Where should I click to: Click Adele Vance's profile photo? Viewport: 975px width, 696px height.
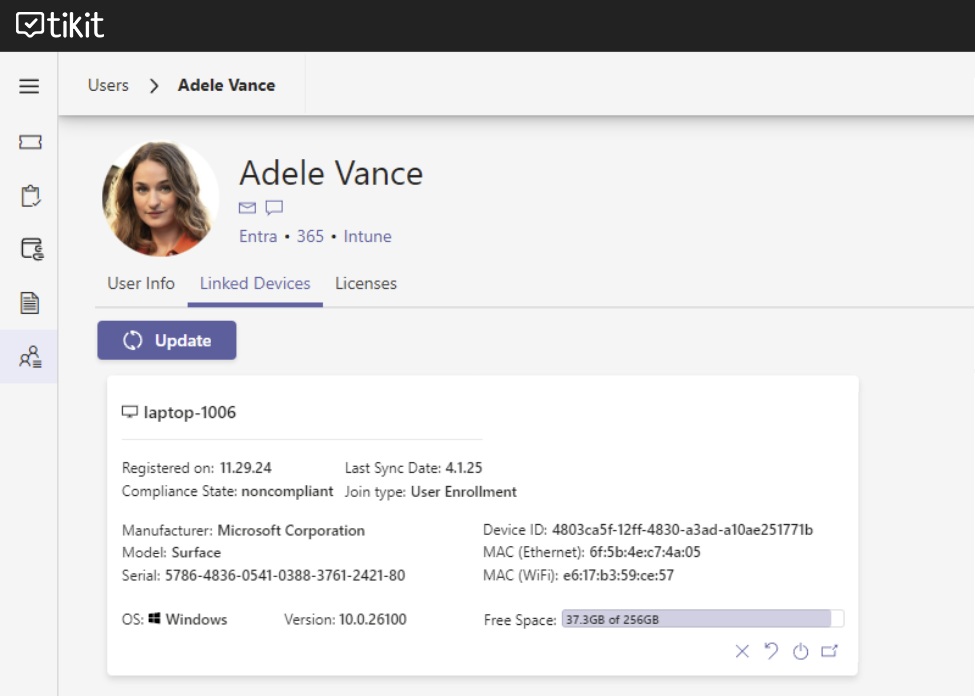[x=160, y=198]
